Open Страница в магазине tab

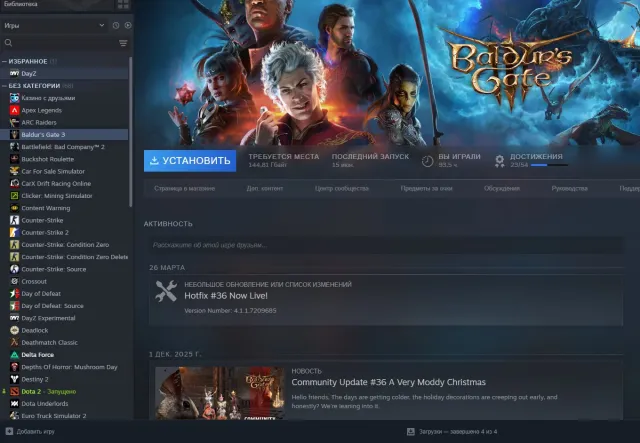[x=184, y=189]
